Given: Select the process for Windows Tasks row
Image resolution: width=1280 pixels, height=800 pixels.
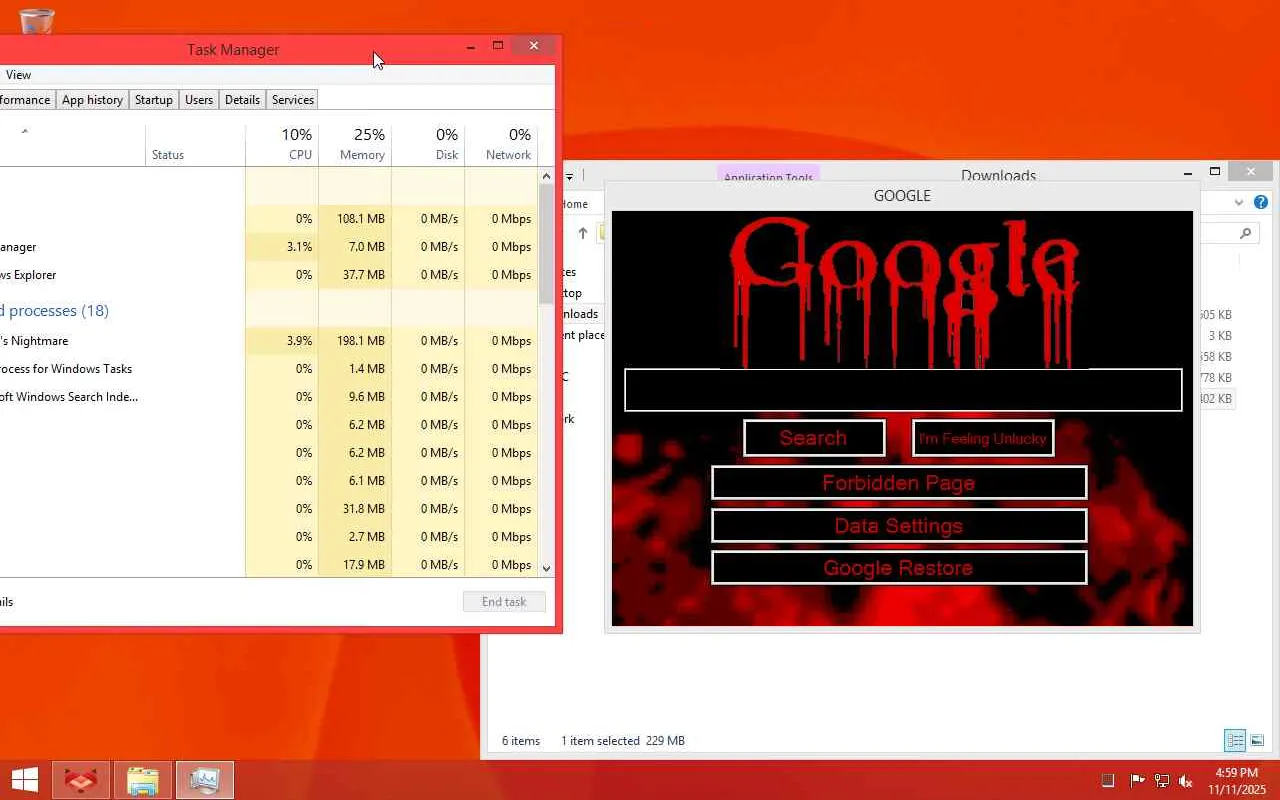Looking at the screenshot, I should coord(269,369).
